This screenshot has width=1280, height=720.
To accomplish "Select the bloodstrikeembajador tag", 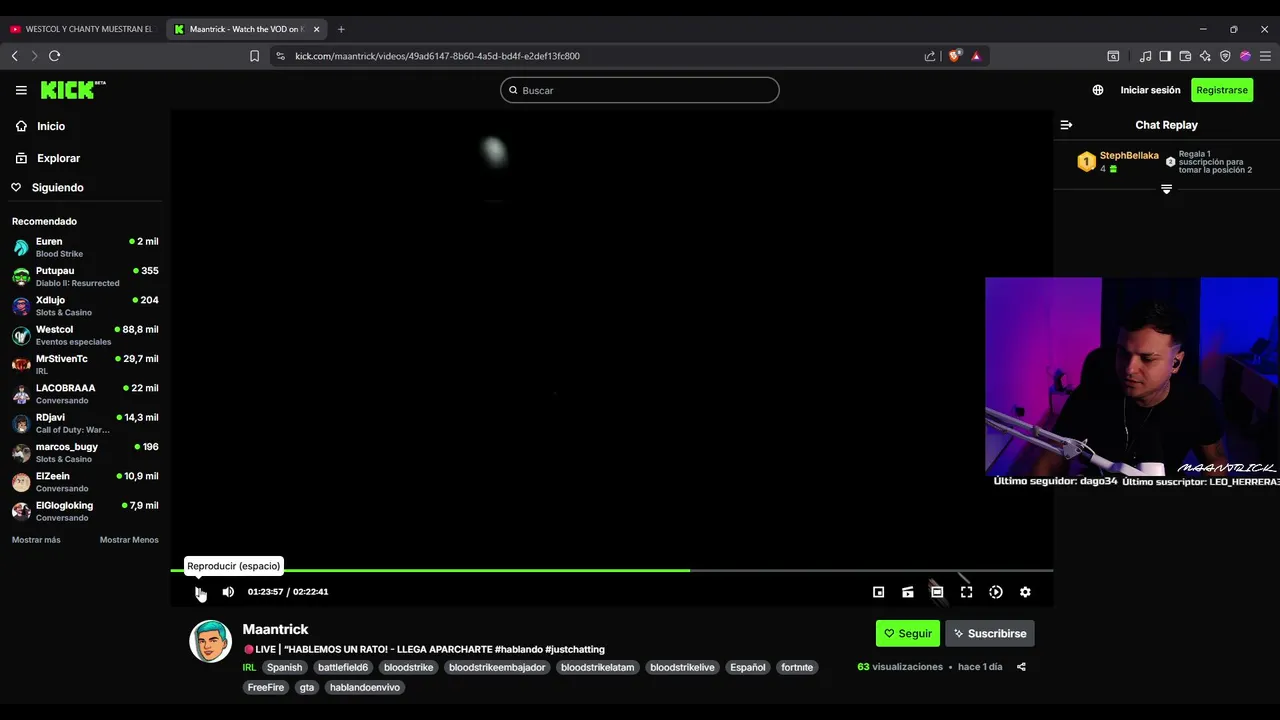I will [x=497, y=667].
